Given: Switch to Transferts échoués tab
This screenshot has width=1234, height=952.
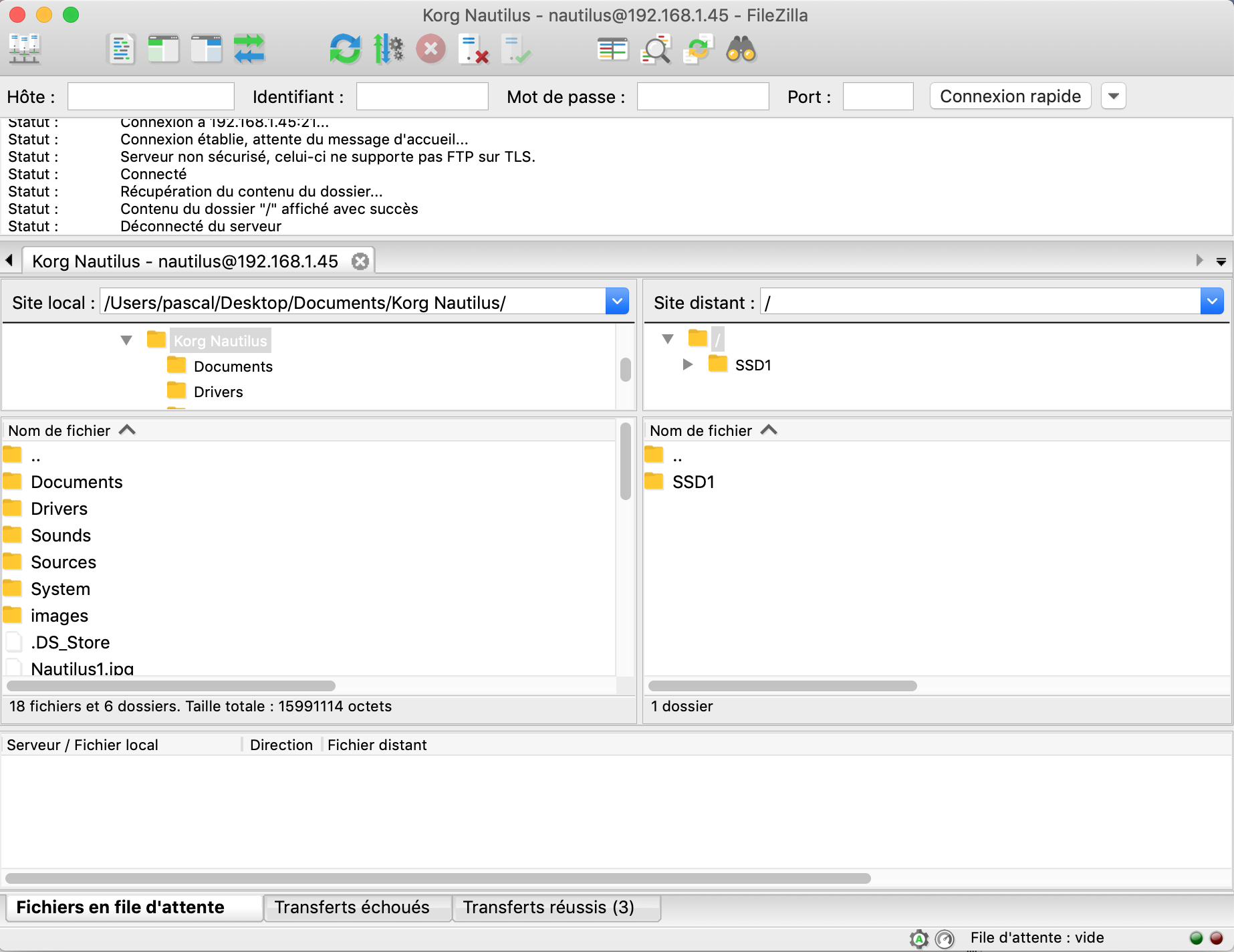Looking at the screenshot, I should 358,907.
